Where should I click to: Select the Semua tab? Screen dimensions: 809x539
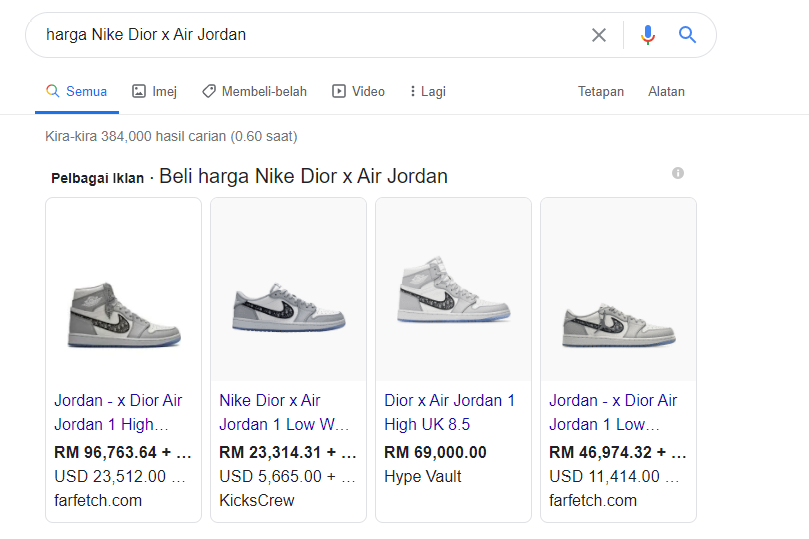point(77,91)
